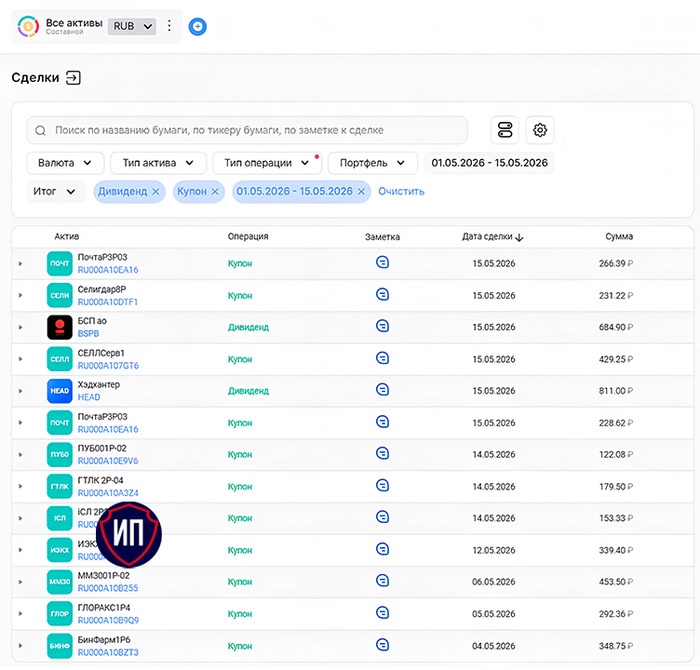
Task: Open the Тип операции dropdown
Action: (x=267, y=163)
